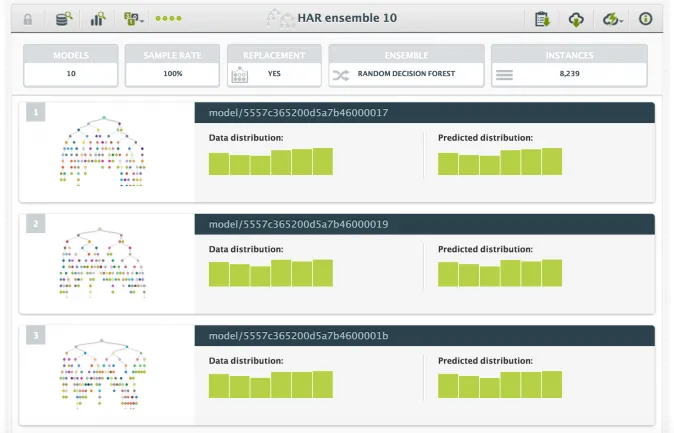674x433 pixels.
Task: Click the bar chart evaluation icon
Action: [x=98, y=18]
